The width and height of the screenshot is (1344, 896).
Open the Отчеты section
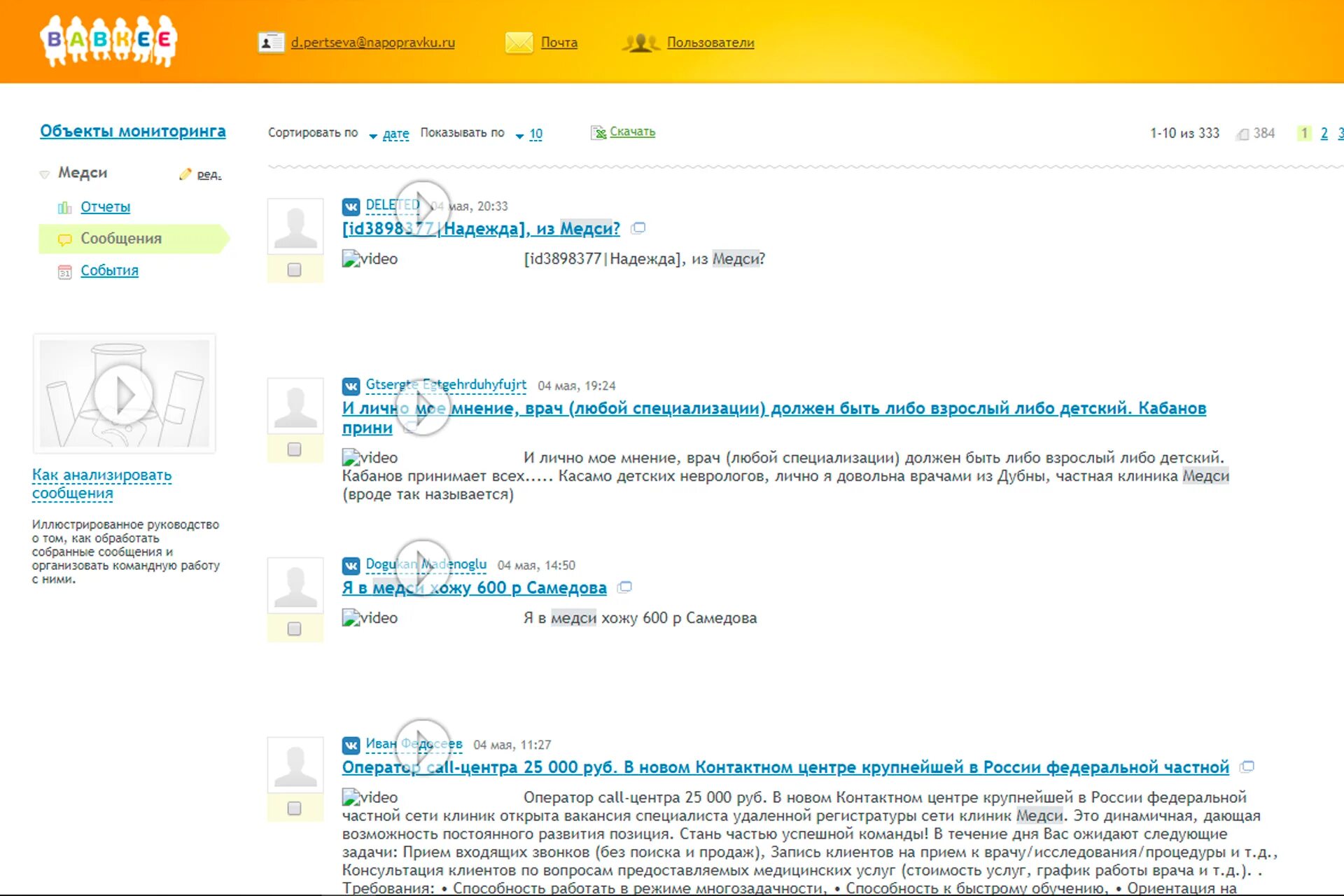point(105,206)
